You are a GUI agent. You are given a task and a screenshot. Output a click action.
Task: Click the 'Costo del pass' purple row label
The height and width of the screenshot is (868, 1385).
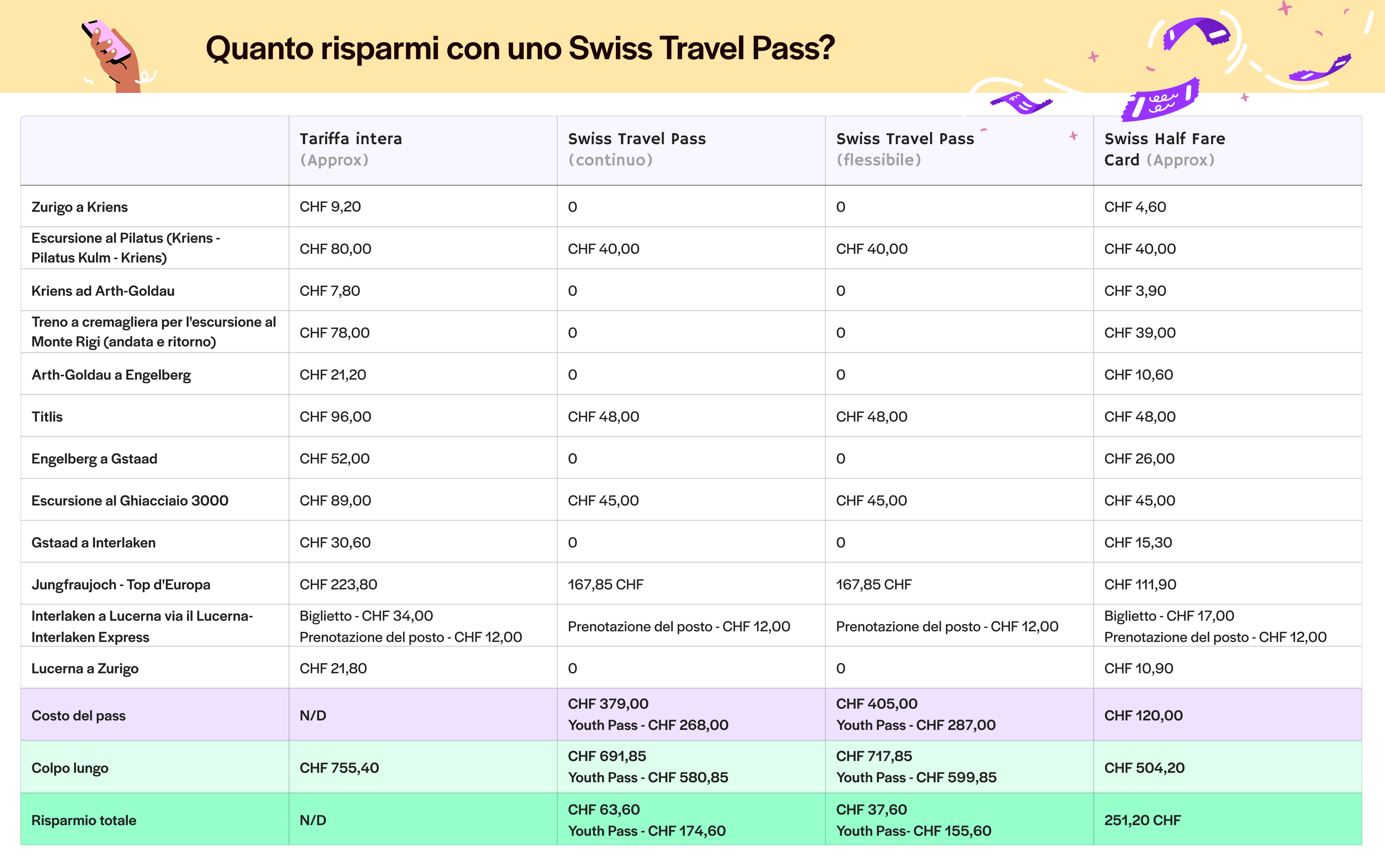[x=79, y=716]
